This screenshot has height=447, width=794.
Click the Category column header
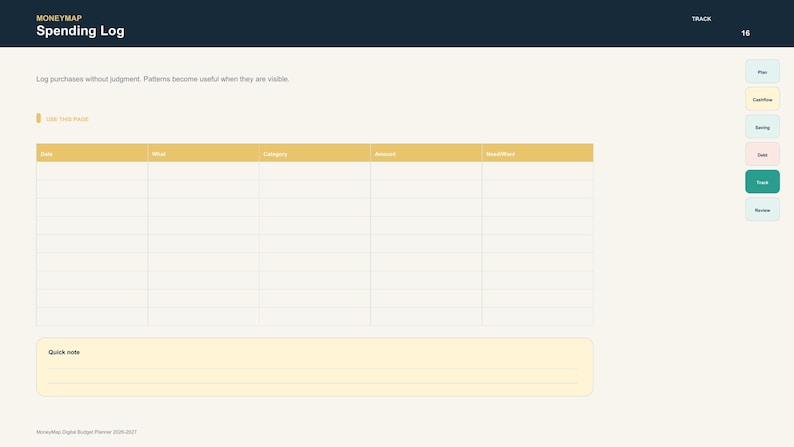[x=315, y=153]
